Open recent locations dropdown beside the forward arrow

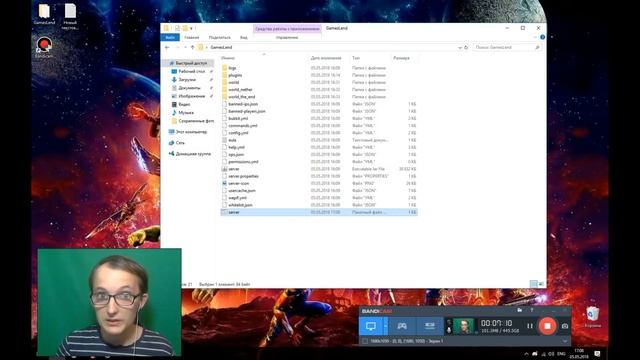click(x=185, y=47)
